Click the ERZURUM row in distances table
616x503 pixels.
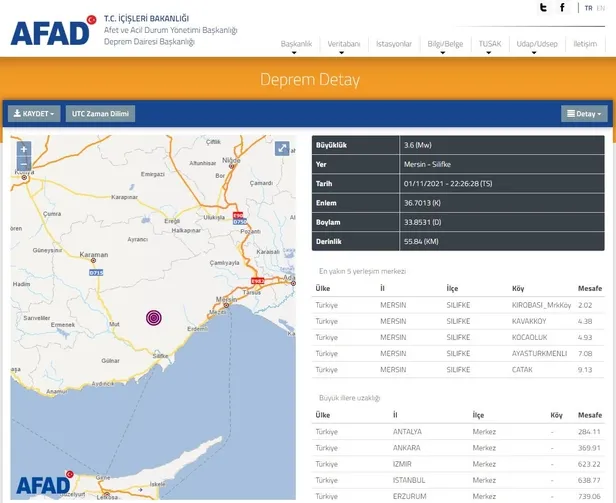coord(458,496)
